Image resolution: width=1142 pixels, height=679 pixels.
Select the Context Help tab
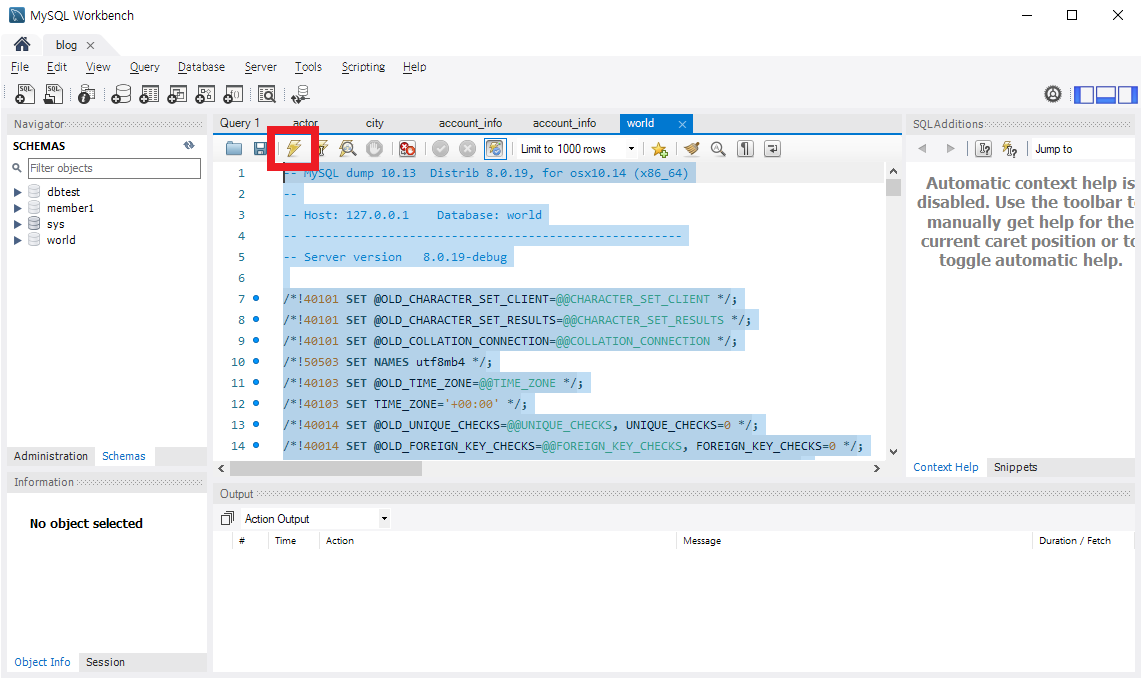coord(945,467)
